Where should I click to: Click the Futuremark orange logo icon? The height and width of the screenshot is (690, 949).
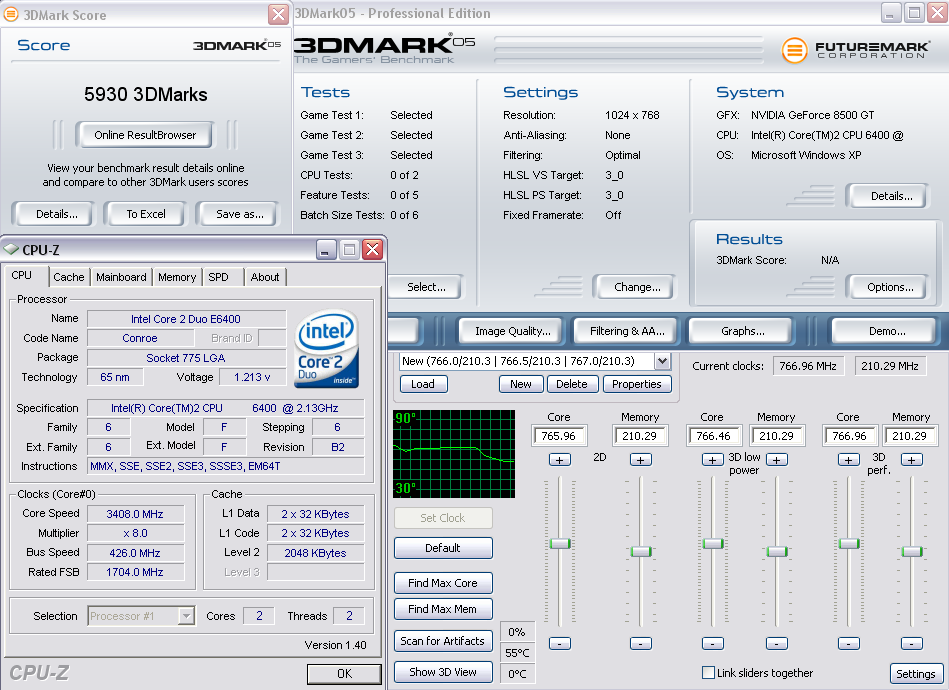pos(795,50)
